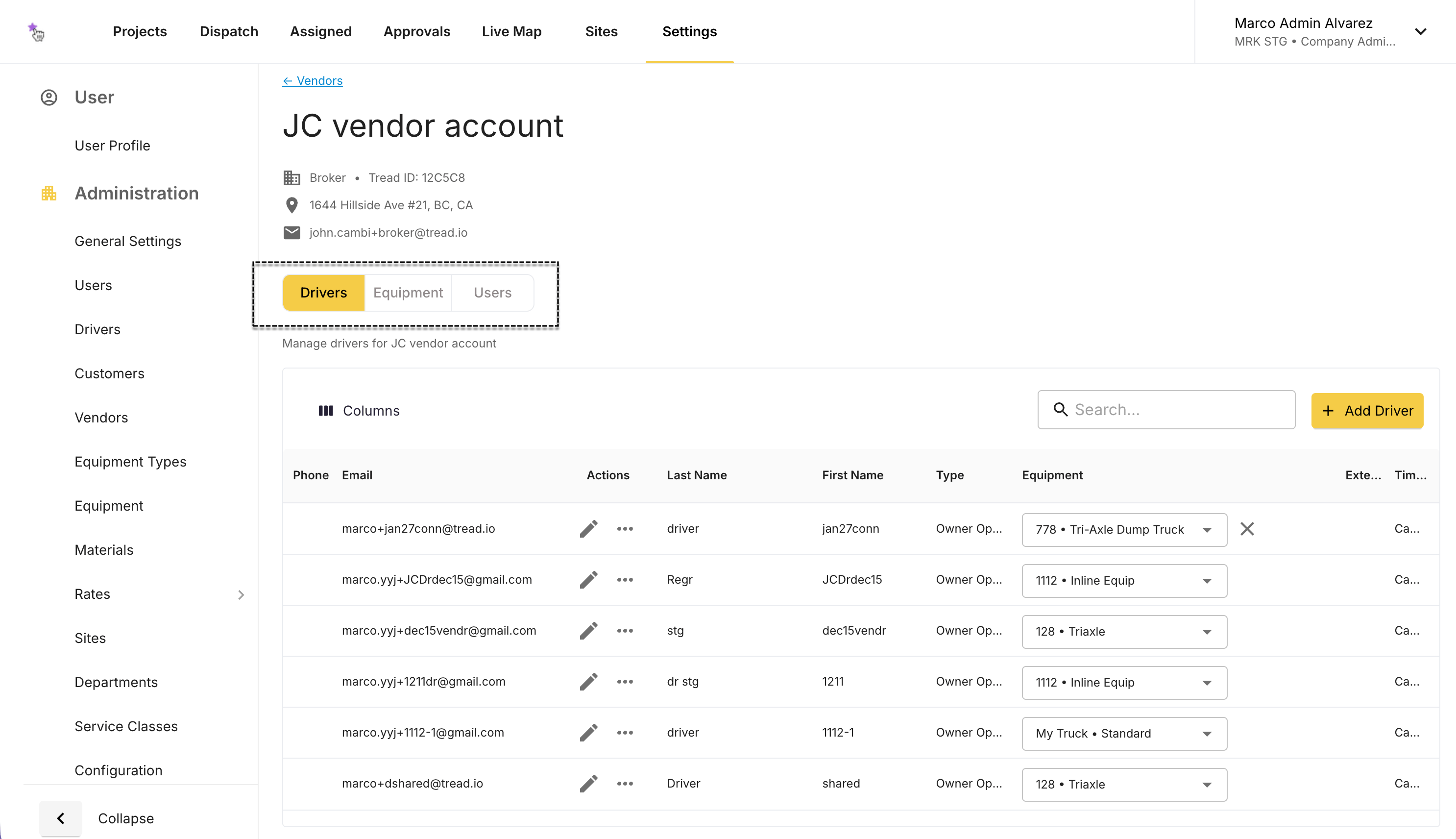The image size is (1456, 839).
Task: Click the Equipment column header
Action: pyautogui.click(x=1052, y=475)
